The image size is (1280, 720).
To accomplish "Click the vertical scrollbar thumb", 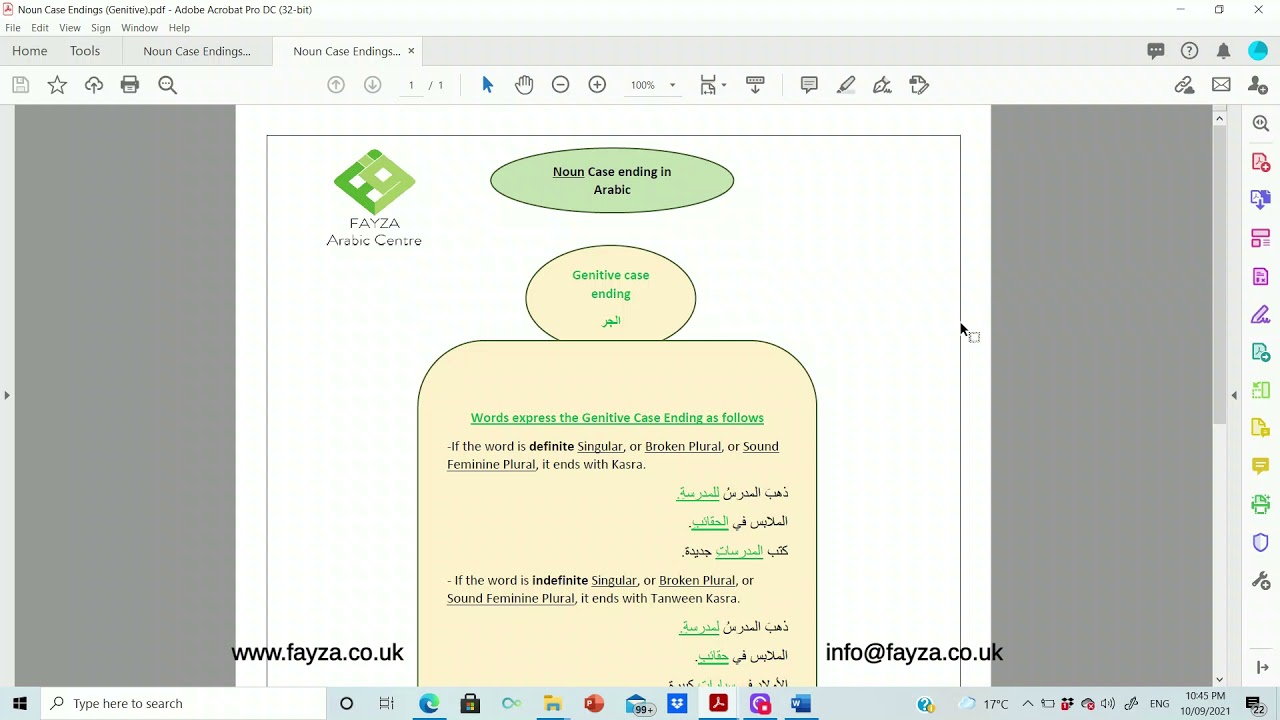I will point(1219,275).
